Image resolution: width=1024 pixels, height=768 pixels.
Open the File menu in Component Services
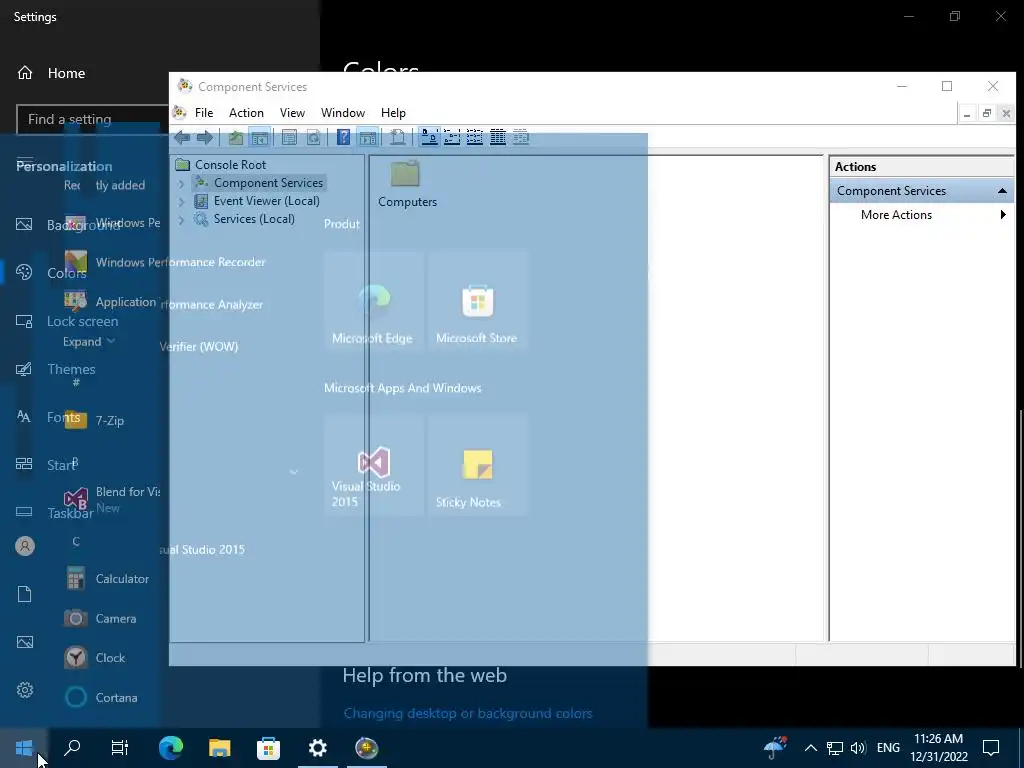(x=204, y=113)
